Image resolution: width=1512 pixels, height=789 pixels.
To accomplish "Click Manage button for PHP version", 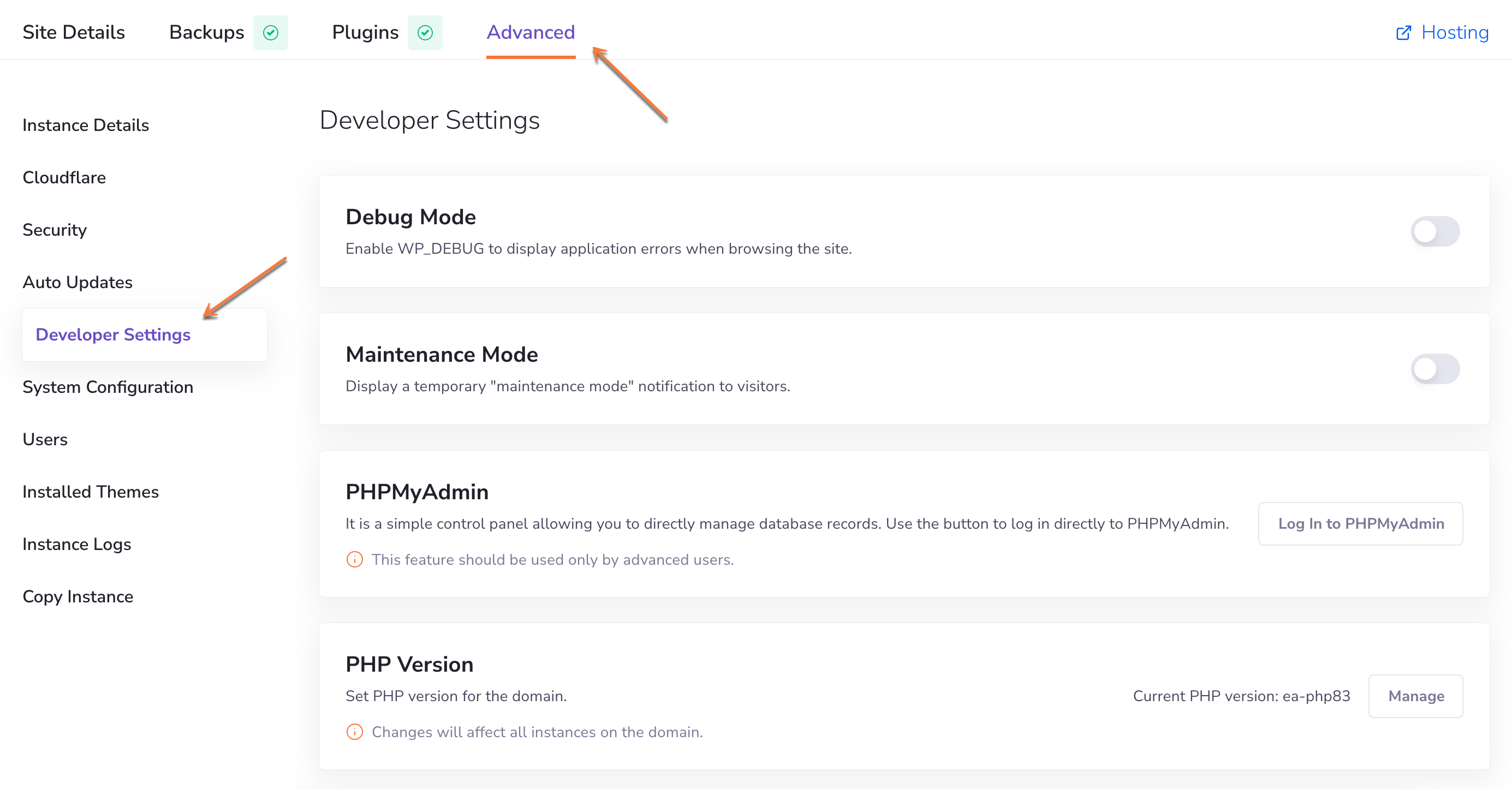I will point(1416,696).
